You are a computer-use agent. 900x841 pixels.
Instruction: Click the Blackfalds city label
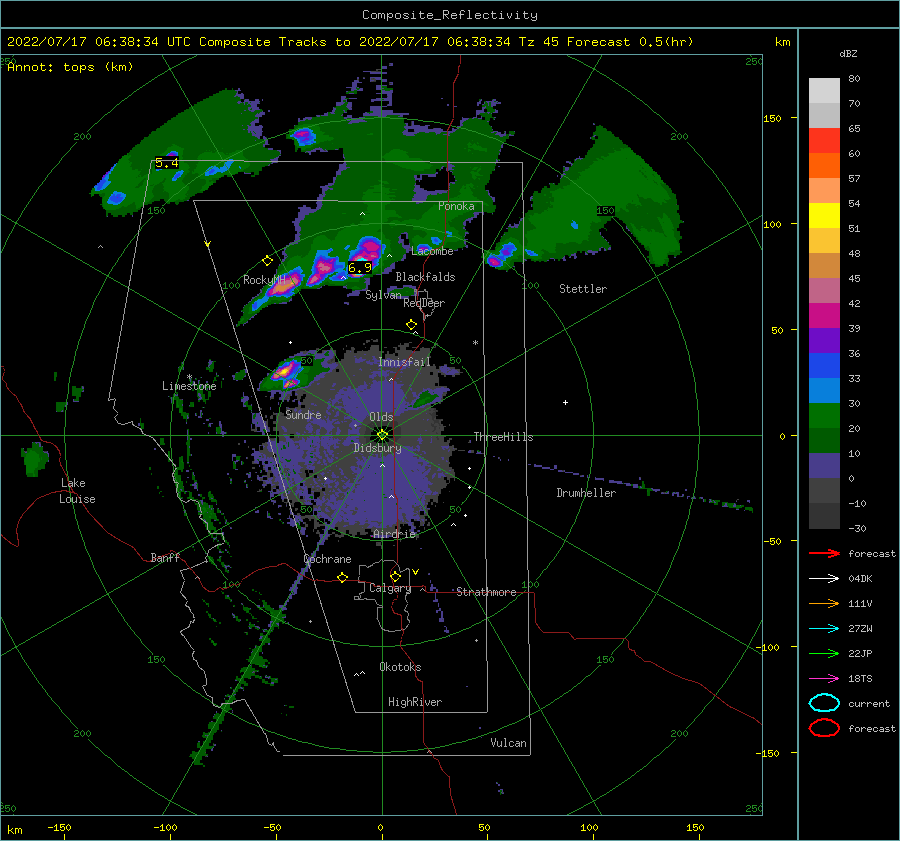pos(425,277)
